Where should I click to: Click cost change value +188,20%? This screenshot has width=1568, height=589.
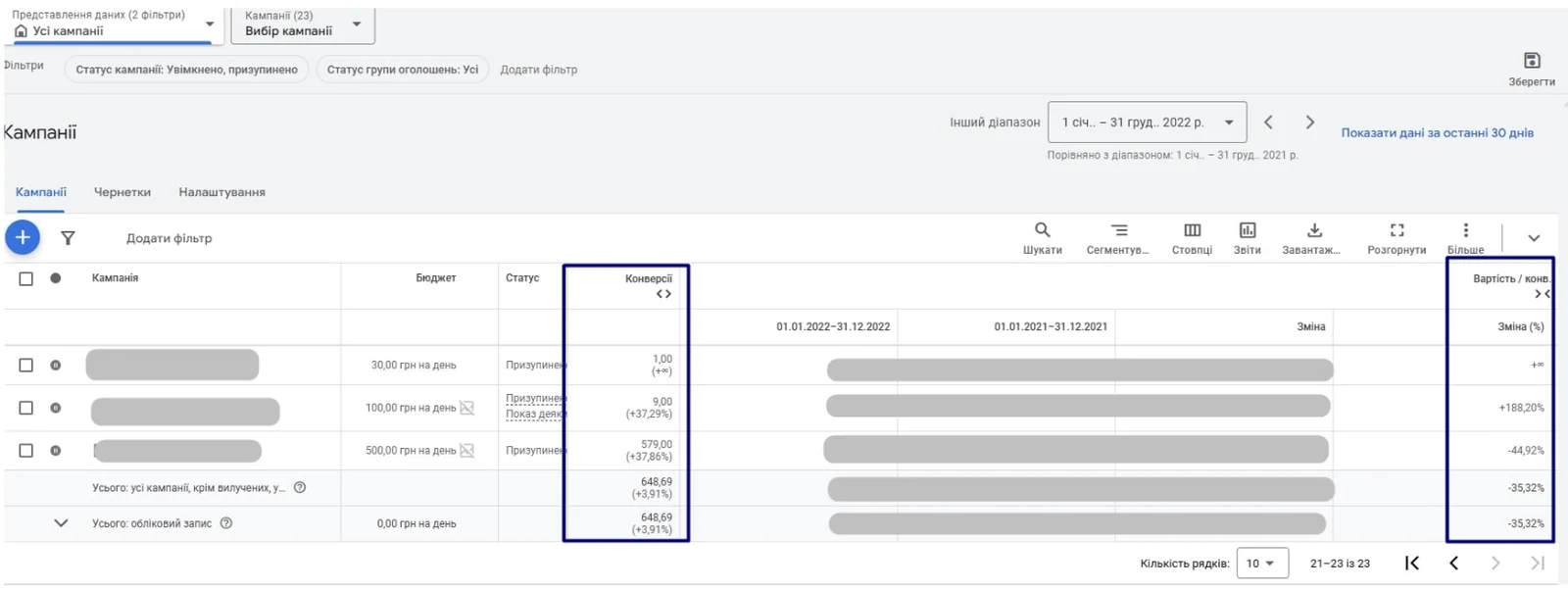[x=1521, y=408]
